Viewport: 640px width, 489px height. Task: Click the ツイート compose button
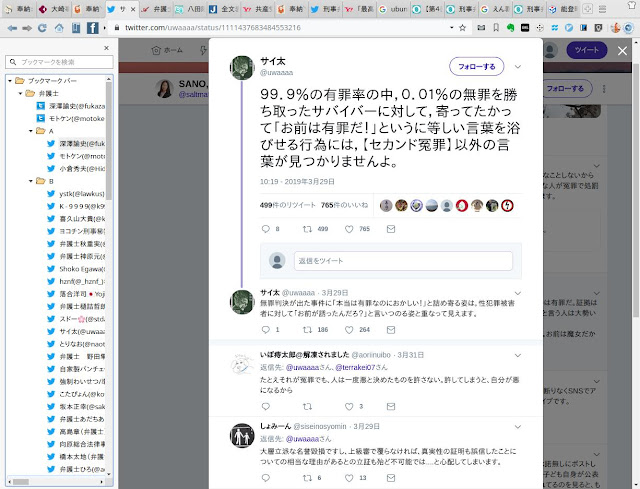[587, 50]
